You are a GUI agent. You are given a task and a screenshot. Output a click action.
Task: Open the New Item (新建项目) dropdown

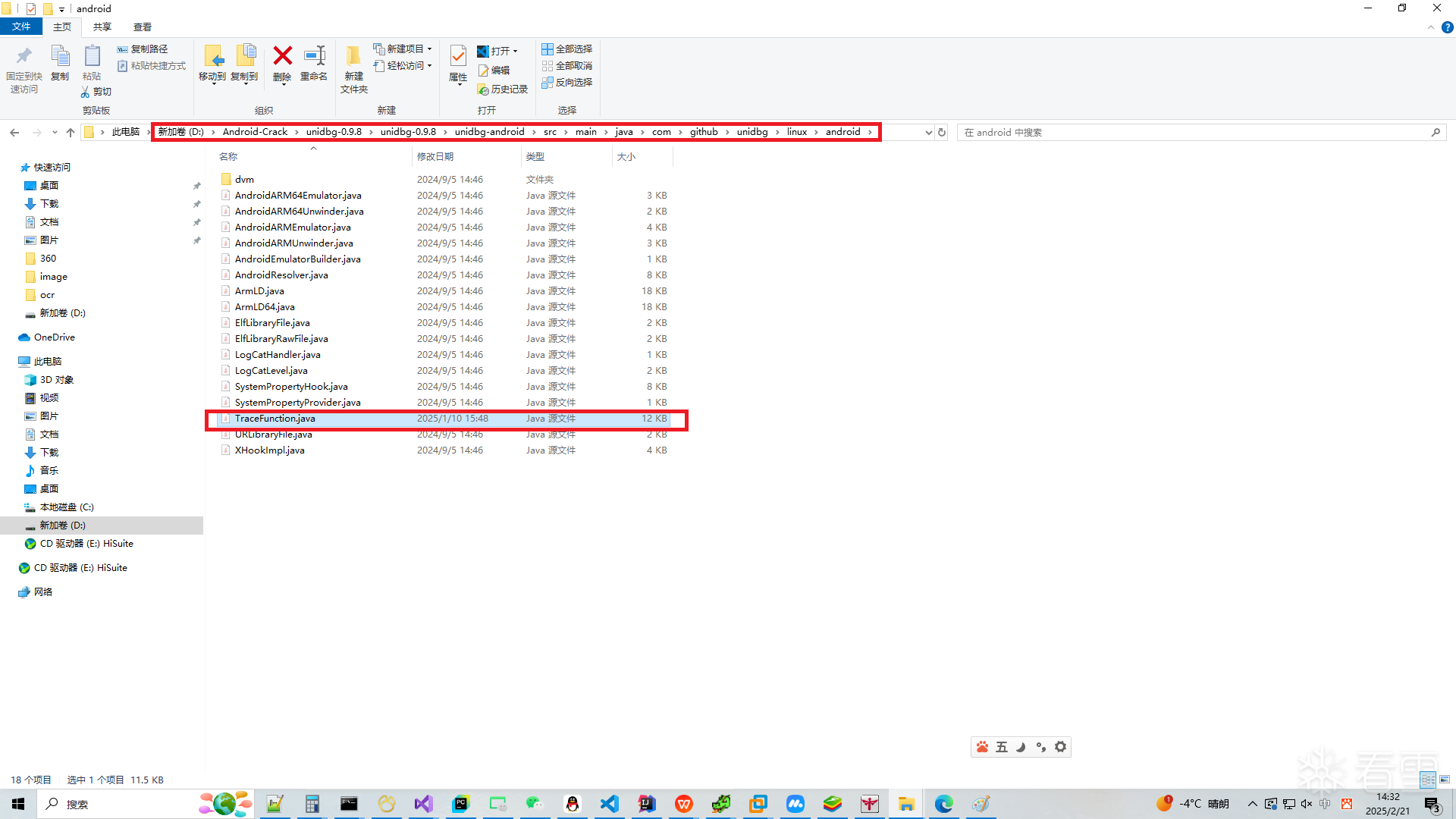[403, 49]
